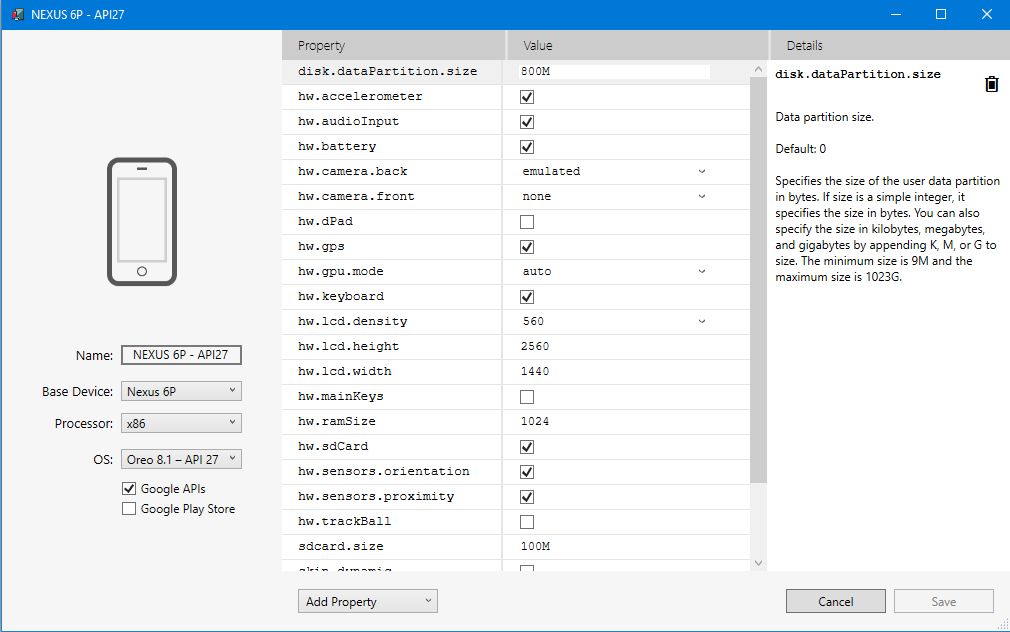Open the hw.lcd.density dropdown
Screen dimensions: 1010x632
pos(614,321)
